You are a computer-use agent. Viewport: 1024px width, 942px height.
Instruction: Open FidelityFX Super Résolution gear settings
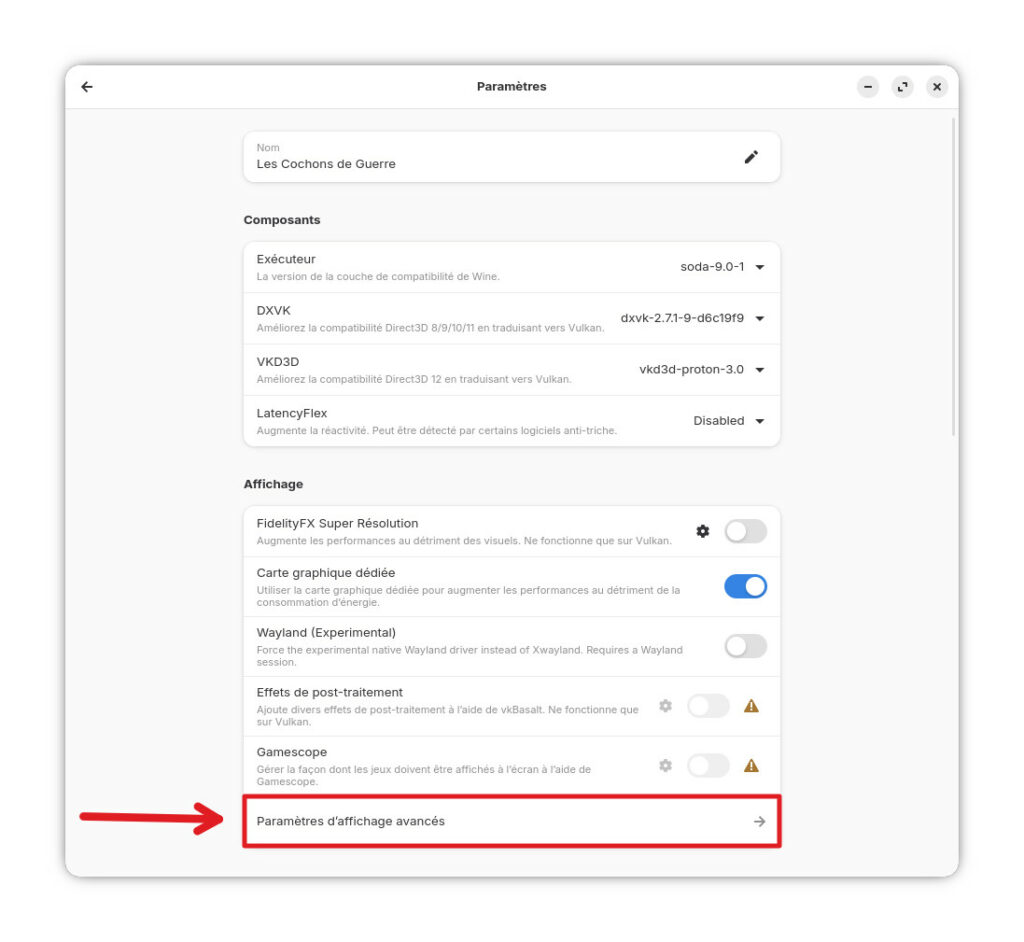(x=703, y=531)
